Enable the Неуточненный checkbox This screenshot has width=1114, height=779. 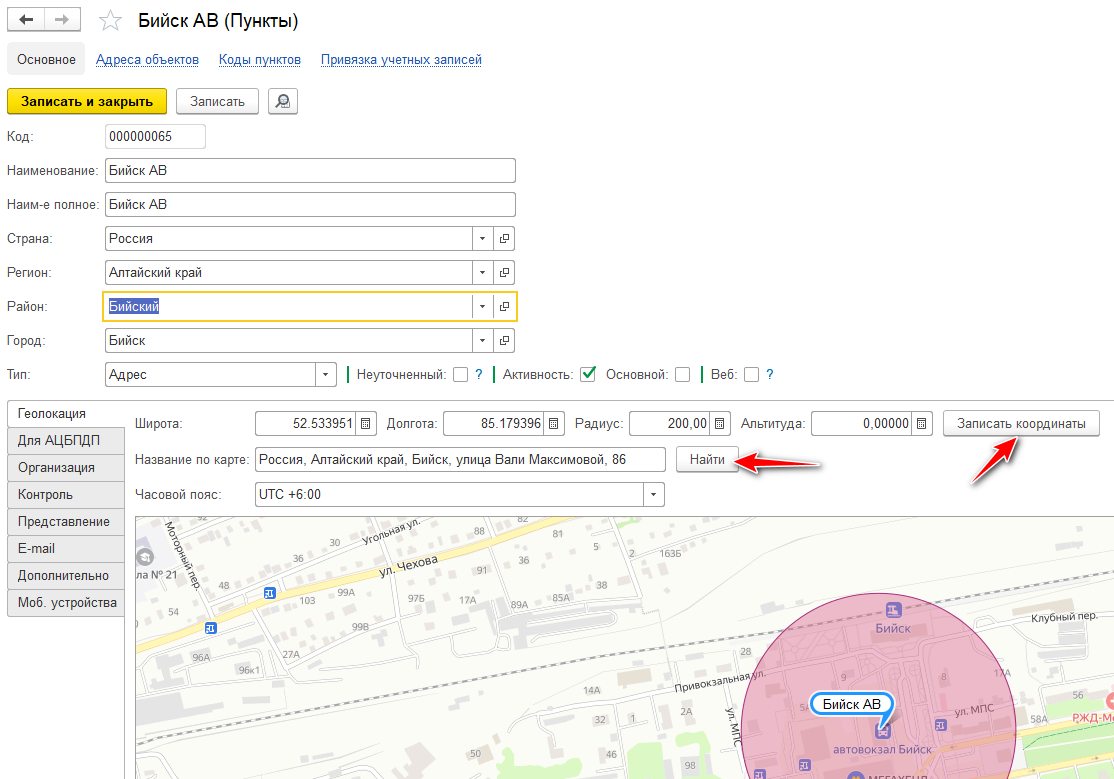coord(460,375)
